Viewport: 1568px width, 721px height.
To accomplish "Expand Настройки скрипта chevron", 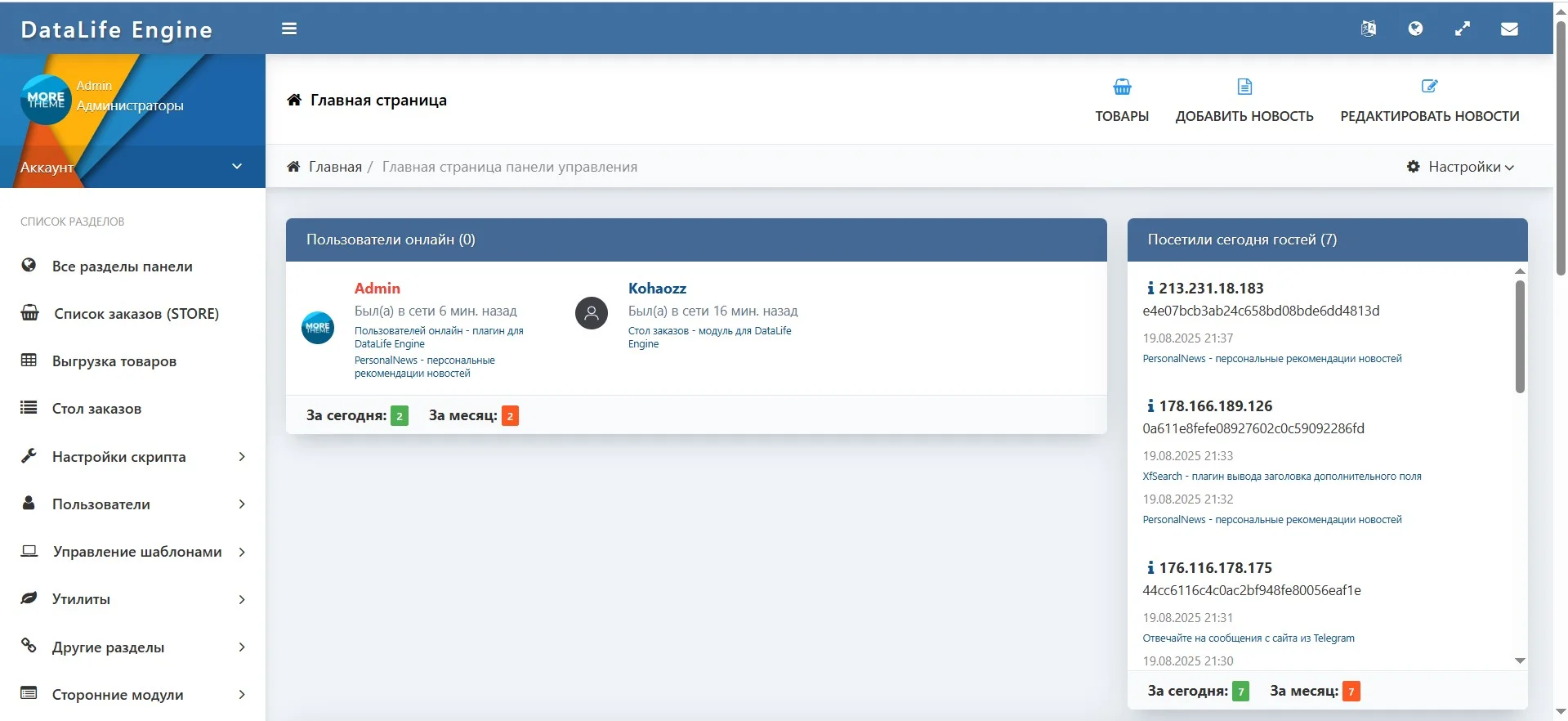I will (242, 456).
